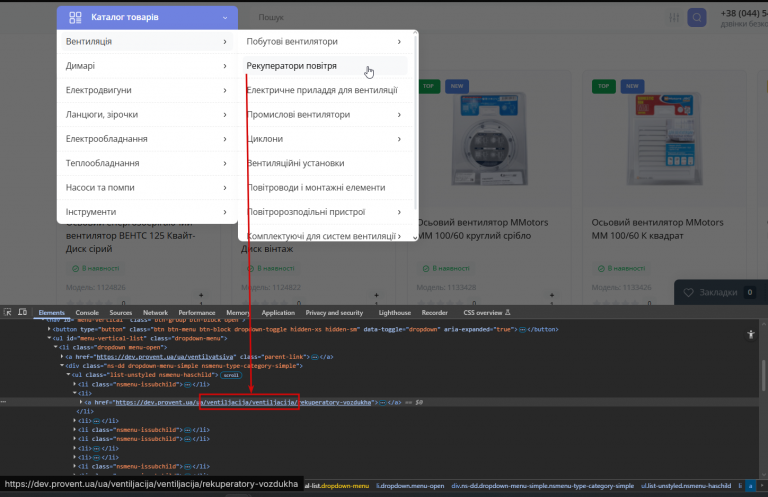Click blue NEW badge on К квадрат card
Image resolution: width=768 pixels, height=497 pixels.
[632, 86]
